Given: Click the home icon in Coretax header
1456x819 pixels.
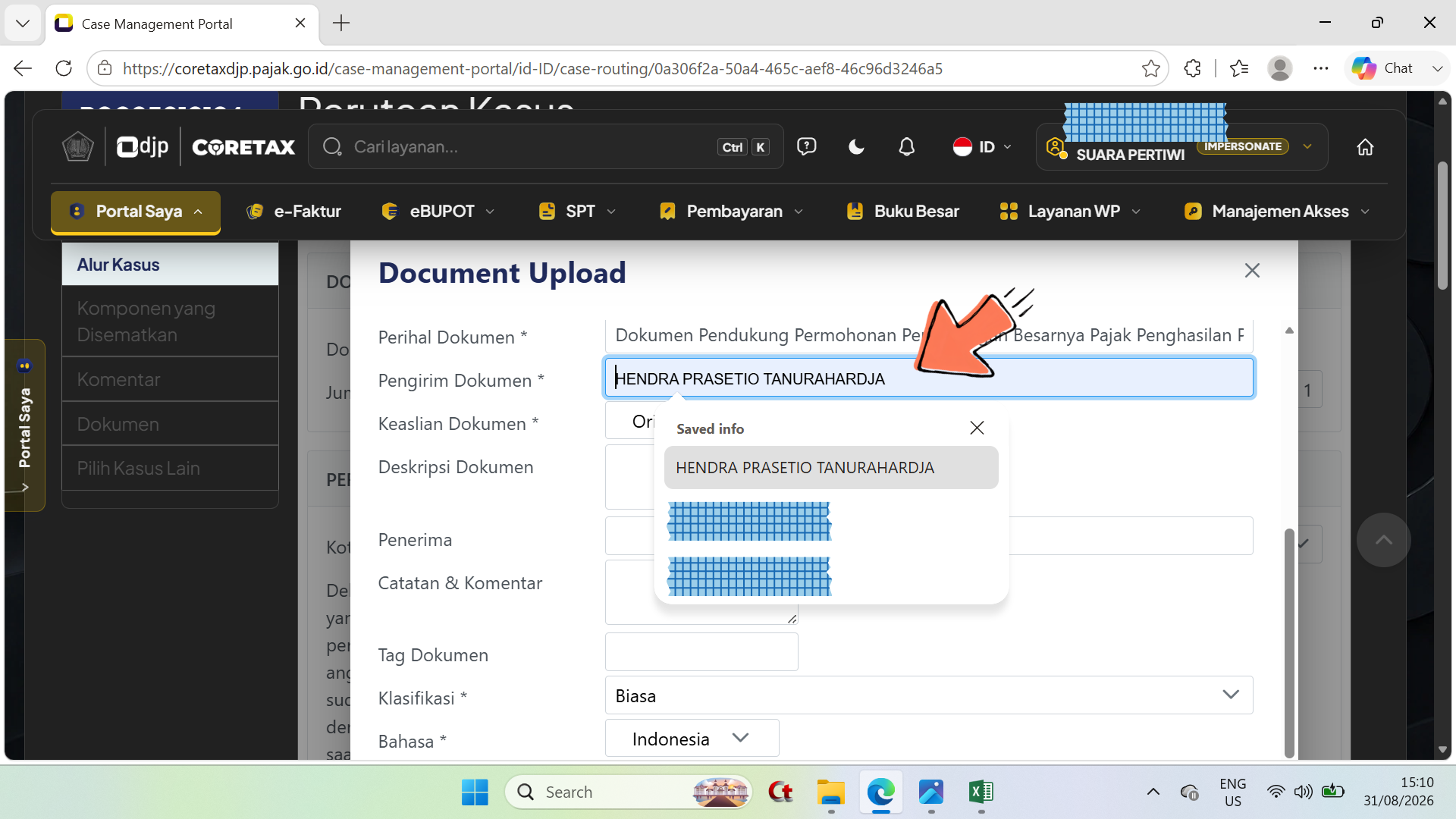Looking at the screenshot, I should (x=1365, y=147).
